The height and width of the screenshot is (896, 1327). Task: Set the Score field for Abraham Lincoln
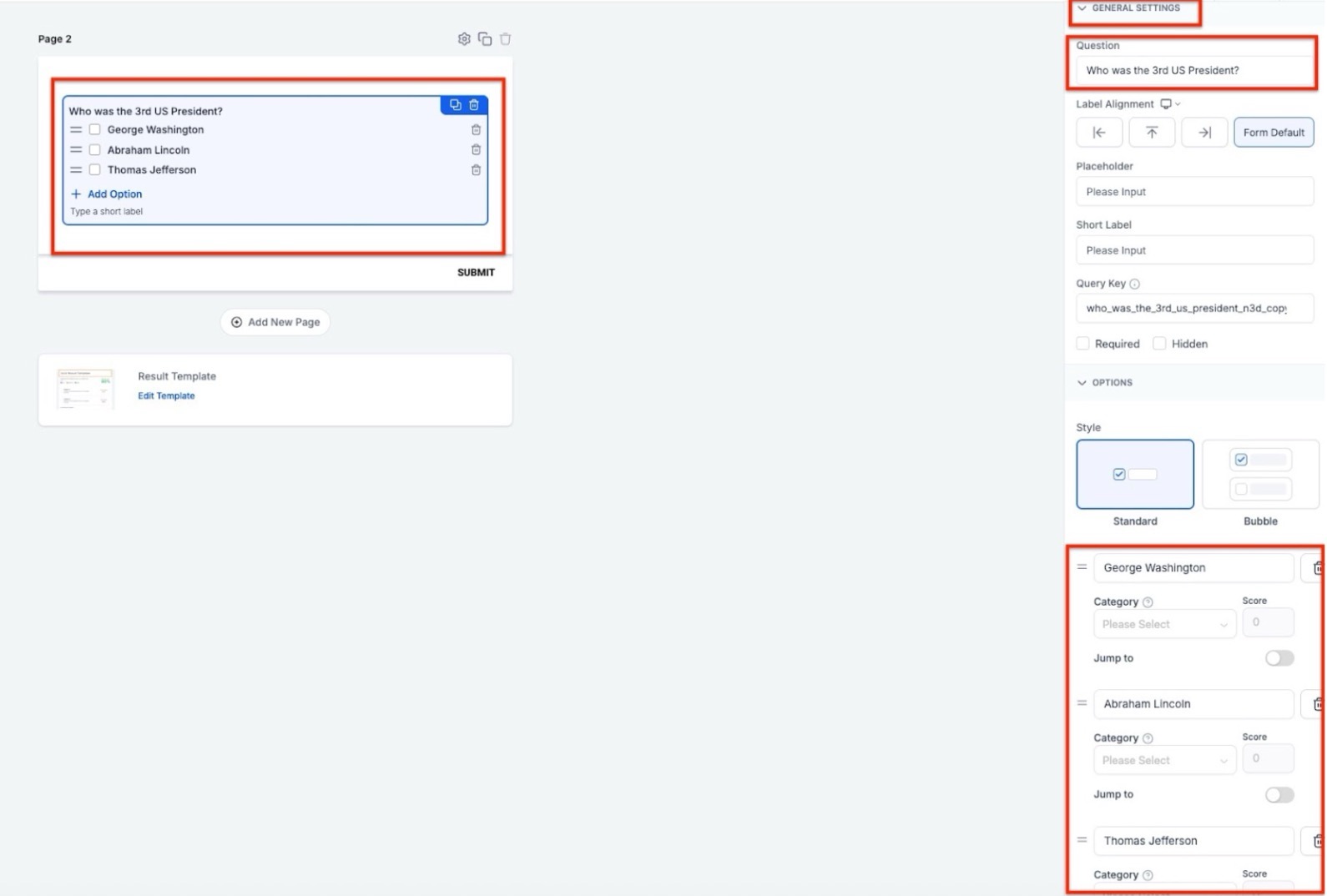point(1269,758)
